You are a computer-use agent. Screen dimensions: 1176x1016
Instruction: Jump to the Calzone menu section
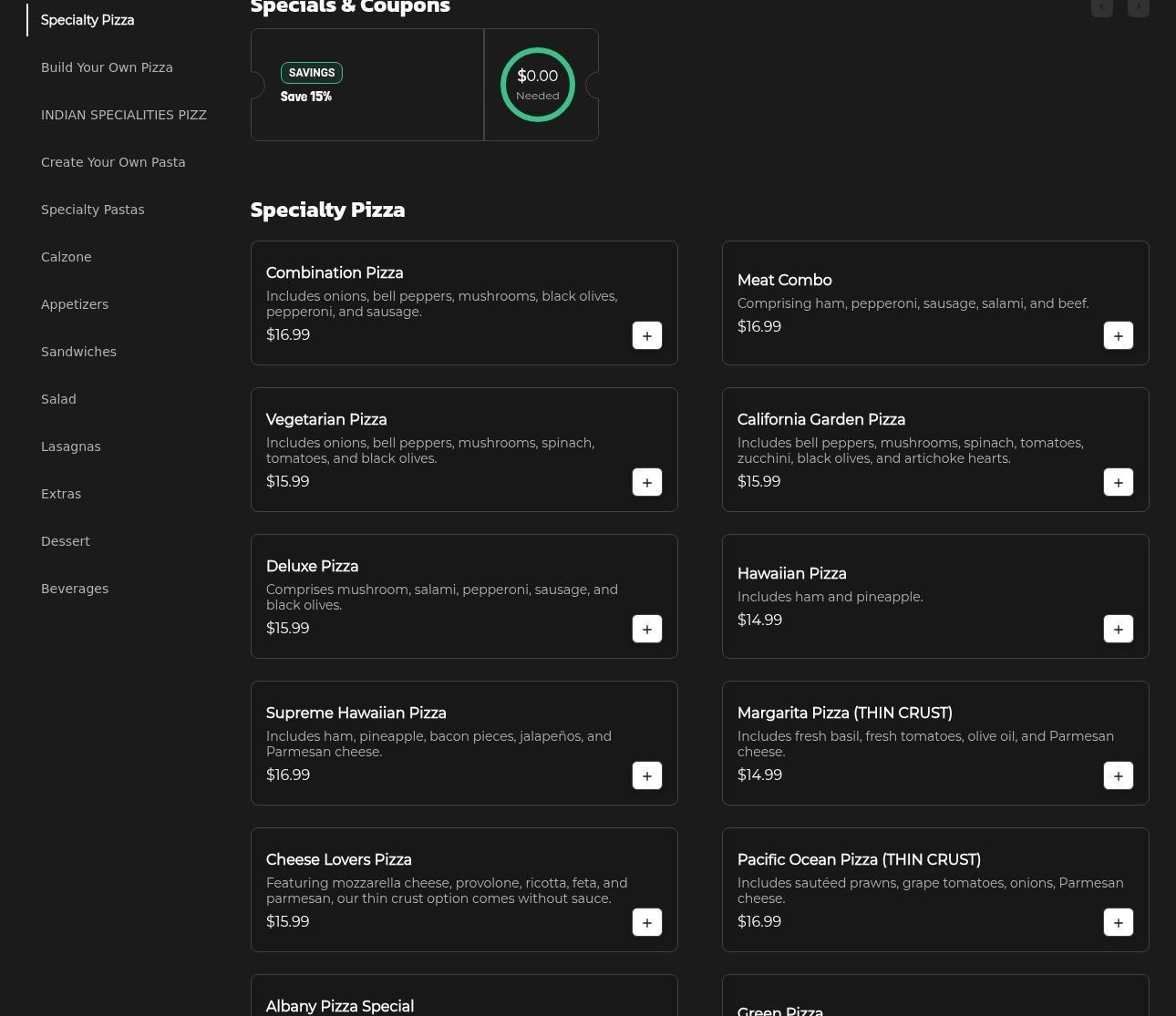(x=67, y=257)
